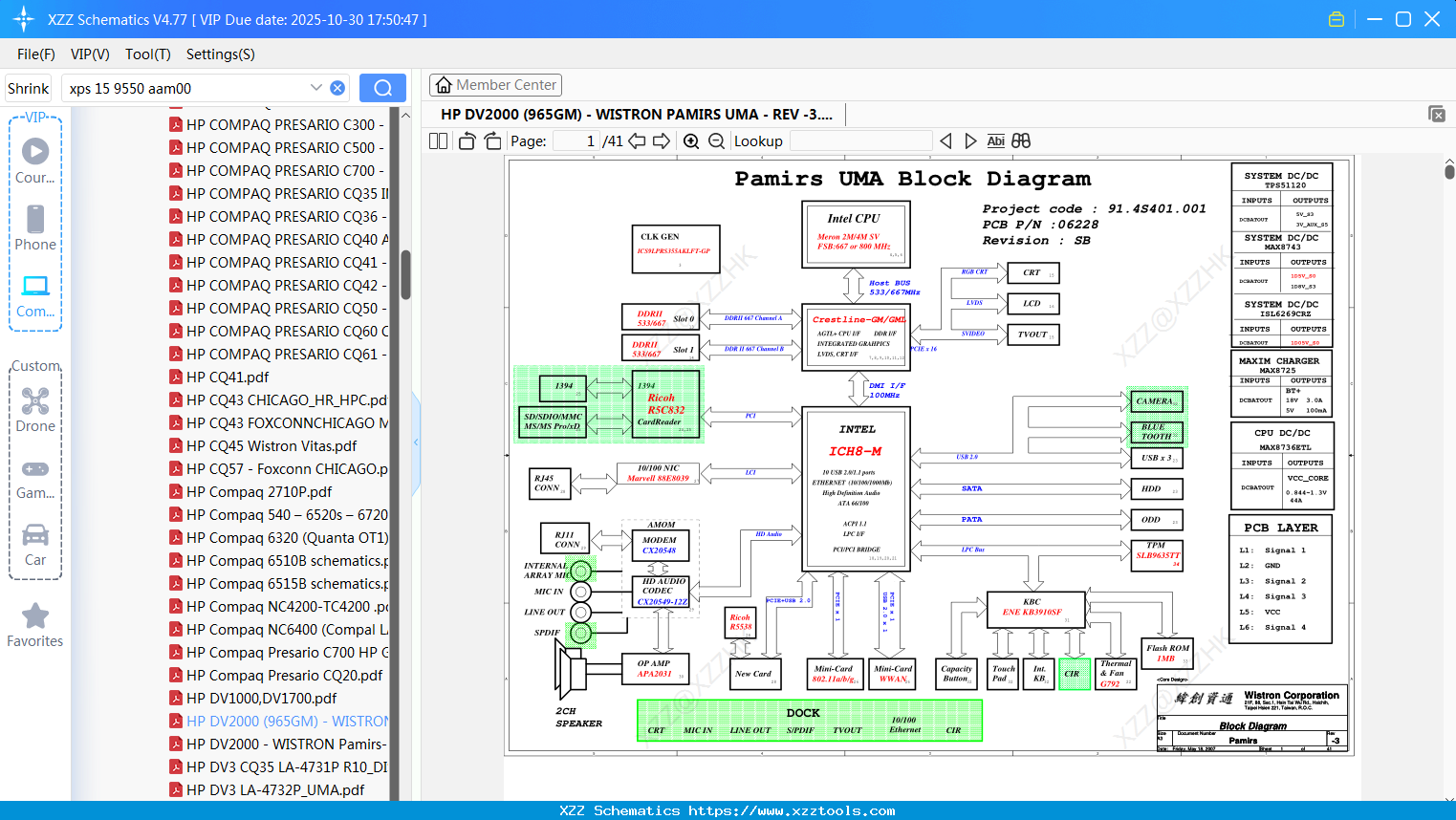1456x820 pixels.
Task: Rotate page counterclockwise icon
Action: click(467, 140)
